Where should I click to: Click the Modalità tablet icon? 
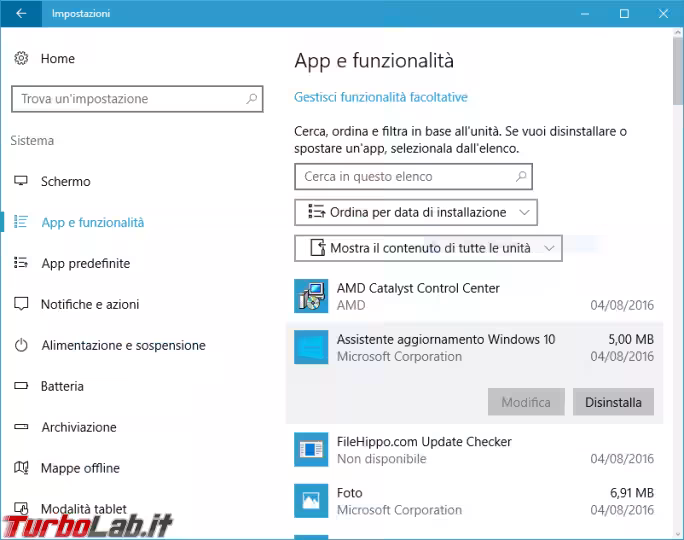coord(21,508)
